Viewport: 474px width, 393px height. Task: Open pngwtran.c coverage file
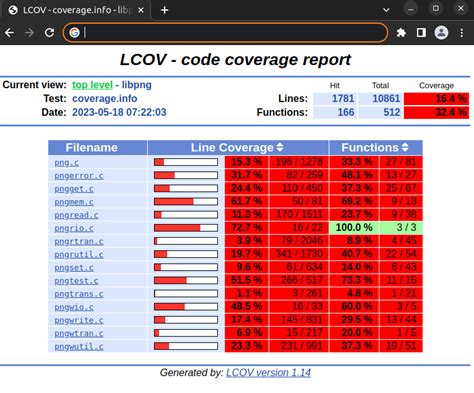79,333
